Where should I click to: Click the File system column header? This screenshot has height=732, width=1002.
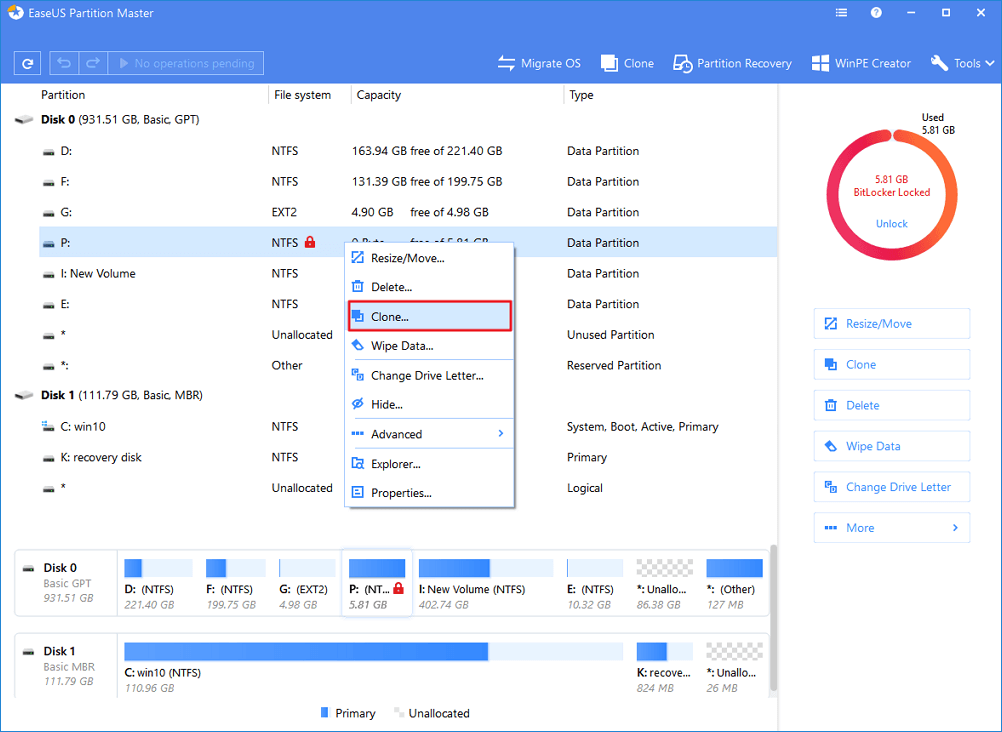pyautogui.click(x=302, y=95)
